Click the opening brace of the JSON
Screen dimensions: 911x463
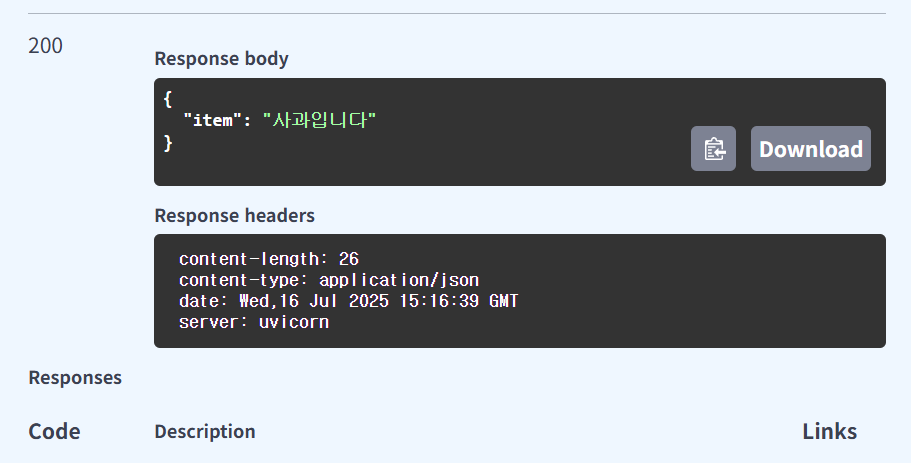[168, 99]
